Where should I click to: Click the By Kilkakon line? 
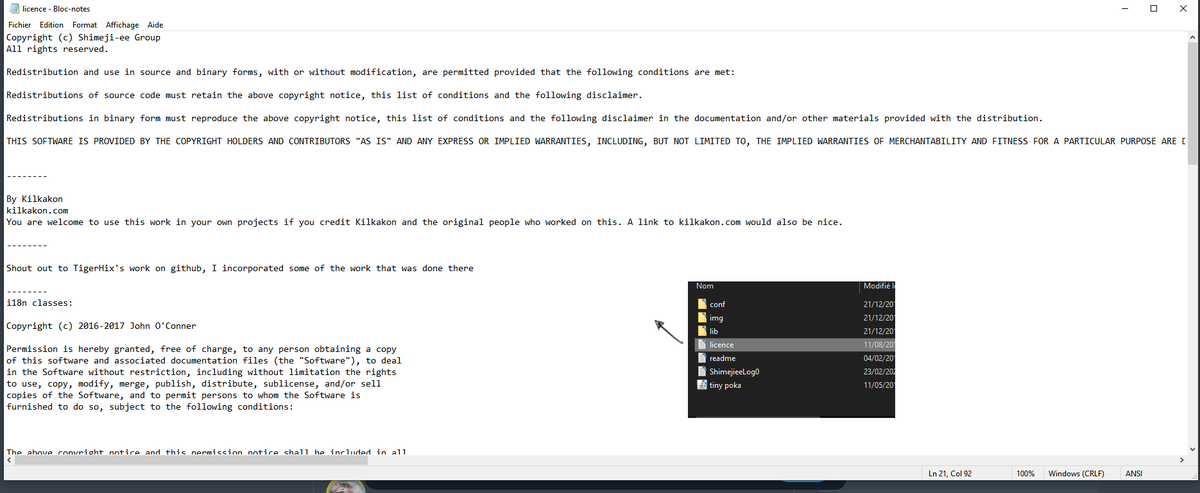point(36,199)
